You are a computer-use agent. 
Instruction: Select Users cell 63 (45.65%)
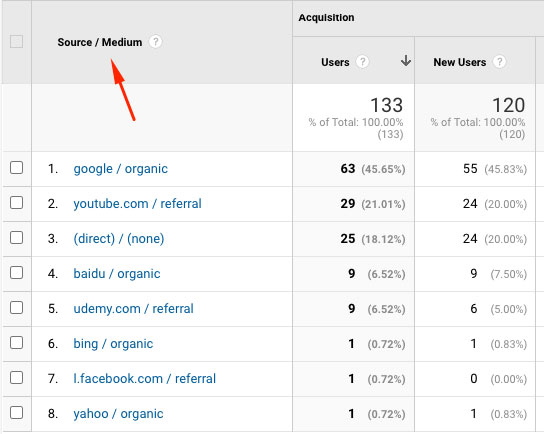click(373, 169)
